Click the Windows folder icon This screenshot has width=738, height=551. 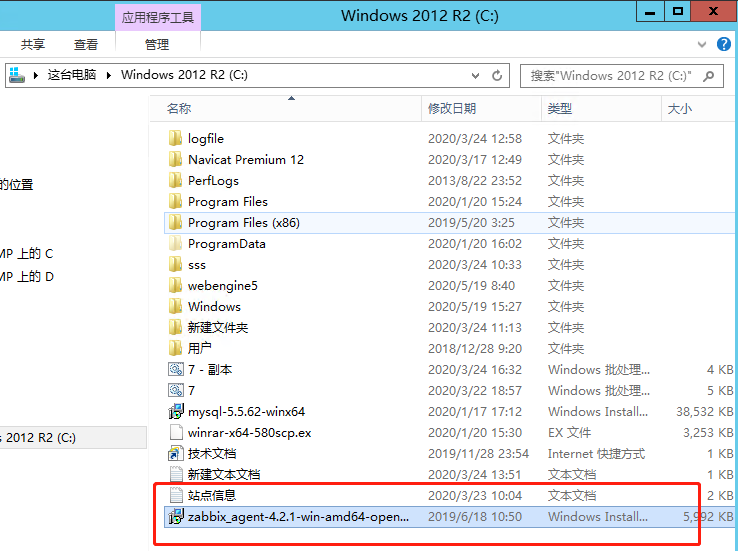pos(176,306)
